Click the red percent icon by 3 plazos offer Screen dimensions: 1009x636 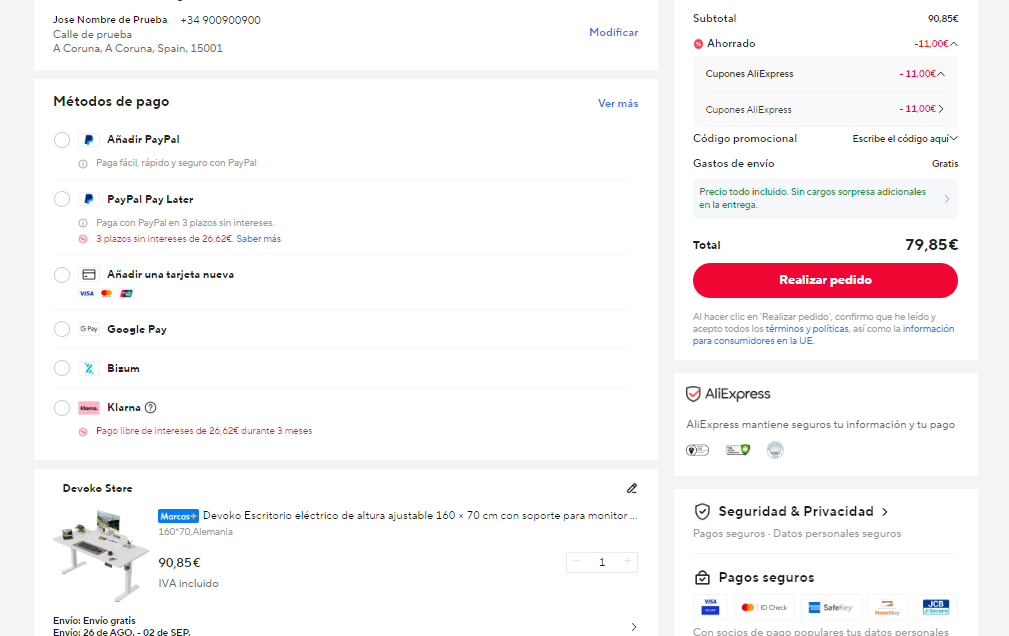point(83,239)
